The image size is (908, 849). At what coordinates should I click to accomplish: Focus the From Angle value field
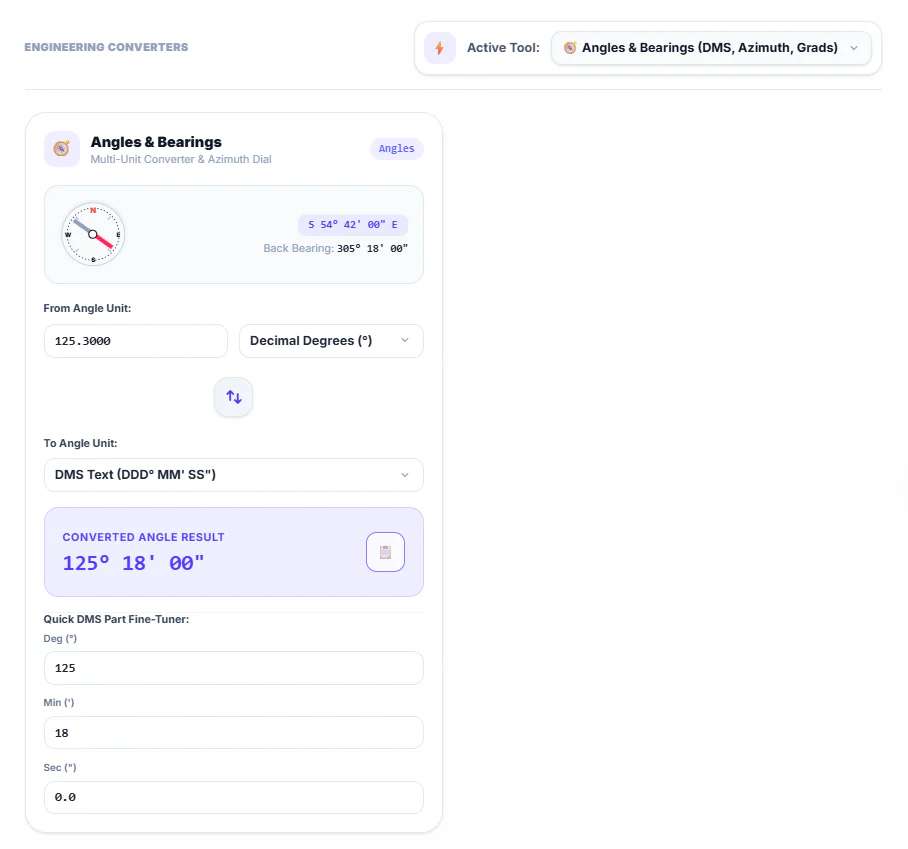click(x=136, y=341)
